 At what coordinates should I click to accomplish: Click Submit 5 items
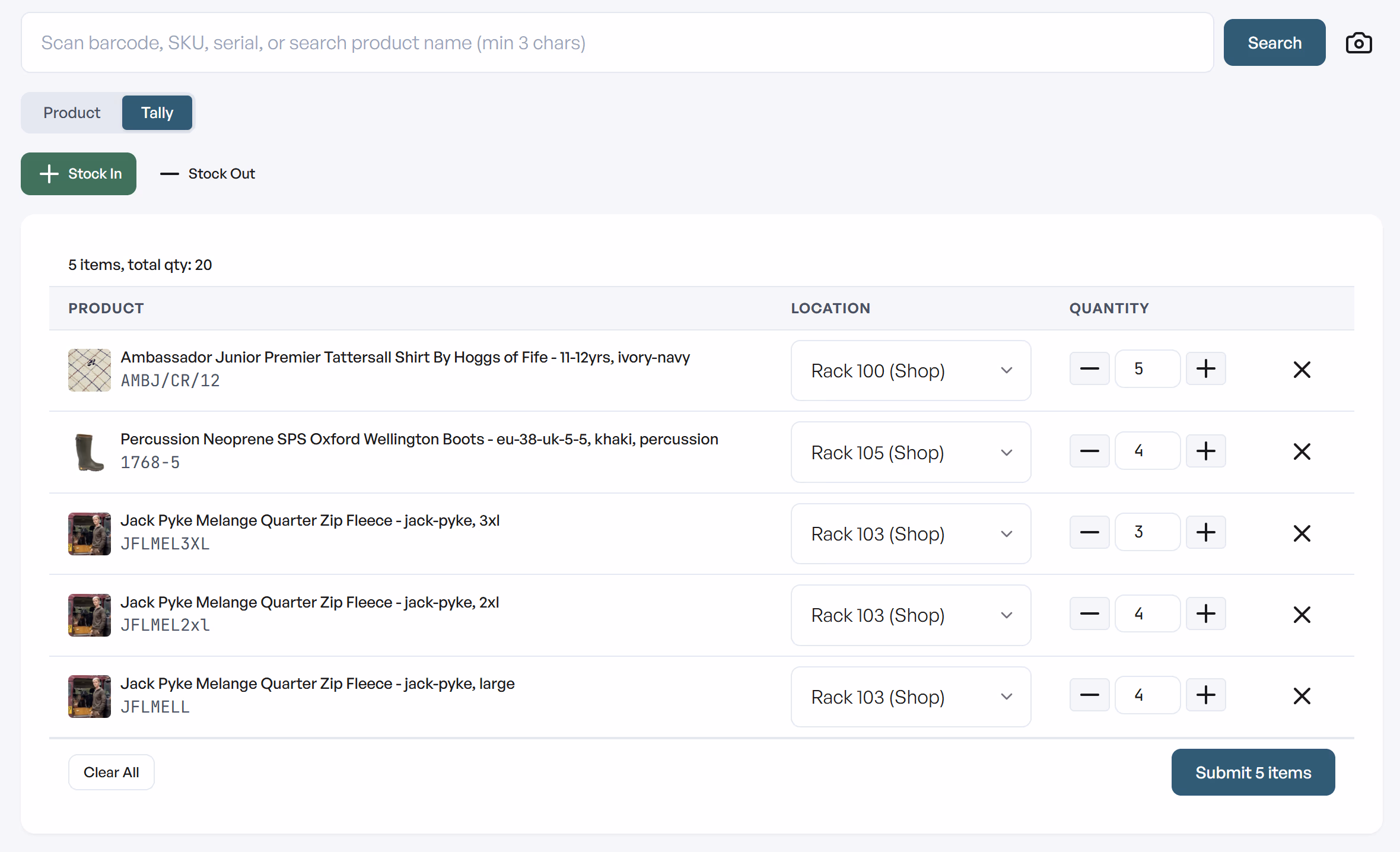1253,772
